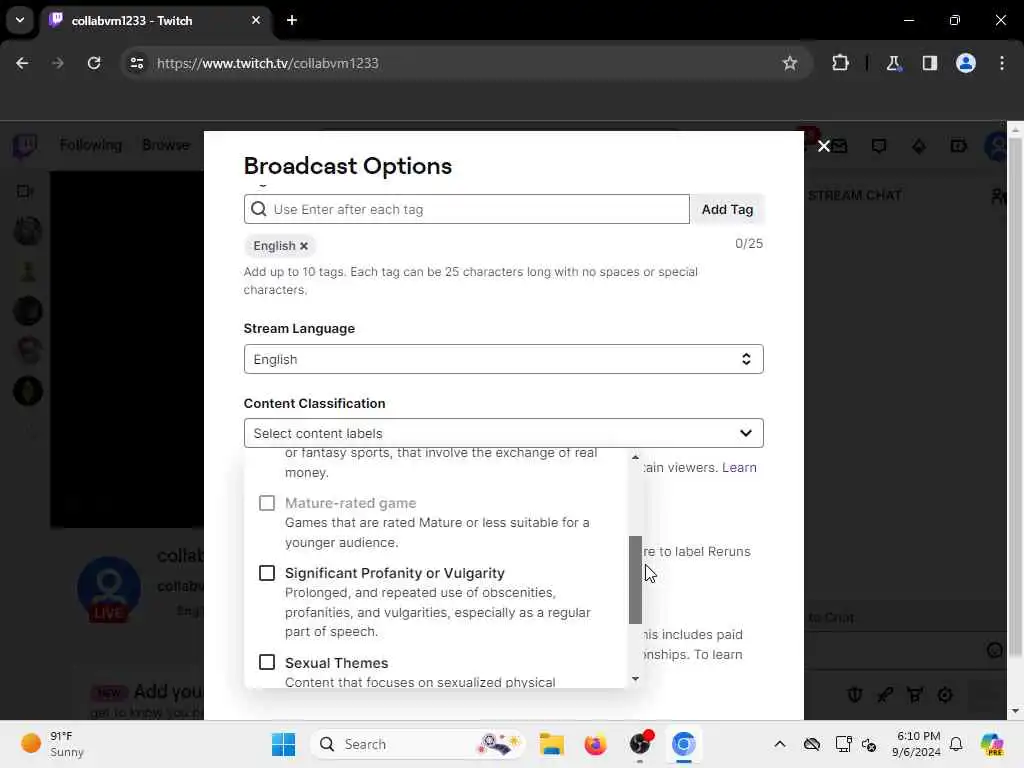Launch Firefox from the taskbar

(x=595, y=744)
